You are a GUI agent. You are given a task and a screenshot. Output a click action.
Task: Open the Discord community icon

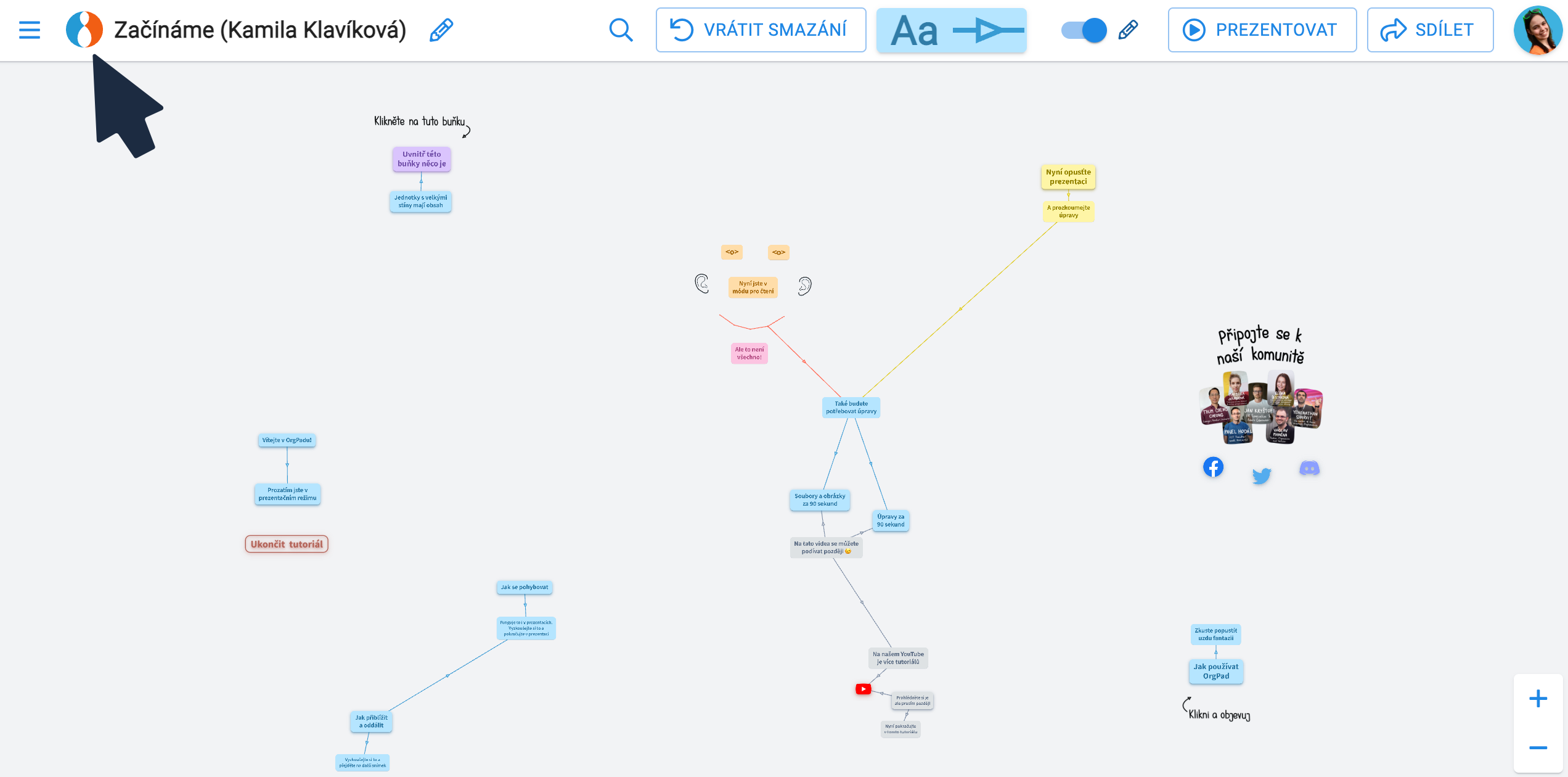click(x=1309, y=469)
